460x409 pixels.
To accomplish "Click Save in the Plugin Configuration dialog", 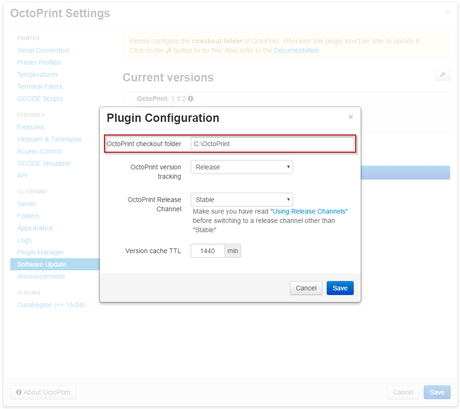I will click(x=340, y=288).
